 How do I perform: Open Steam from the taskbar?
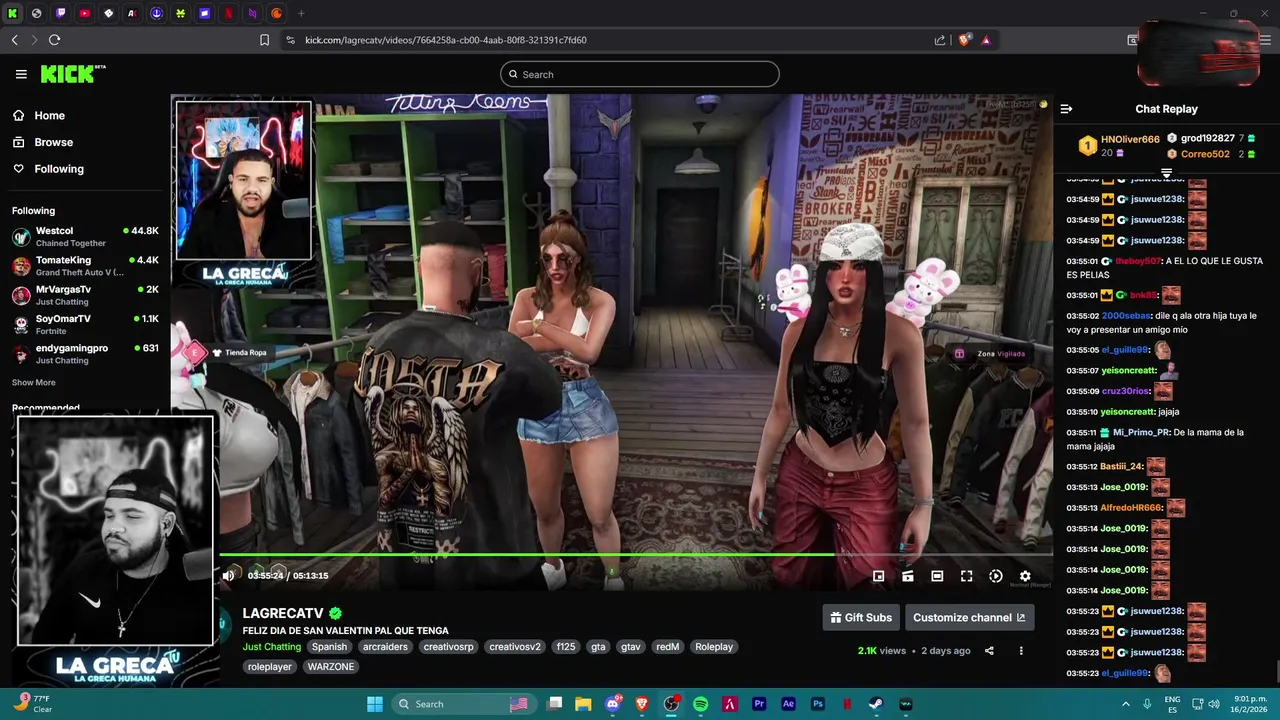click(876, 704)
